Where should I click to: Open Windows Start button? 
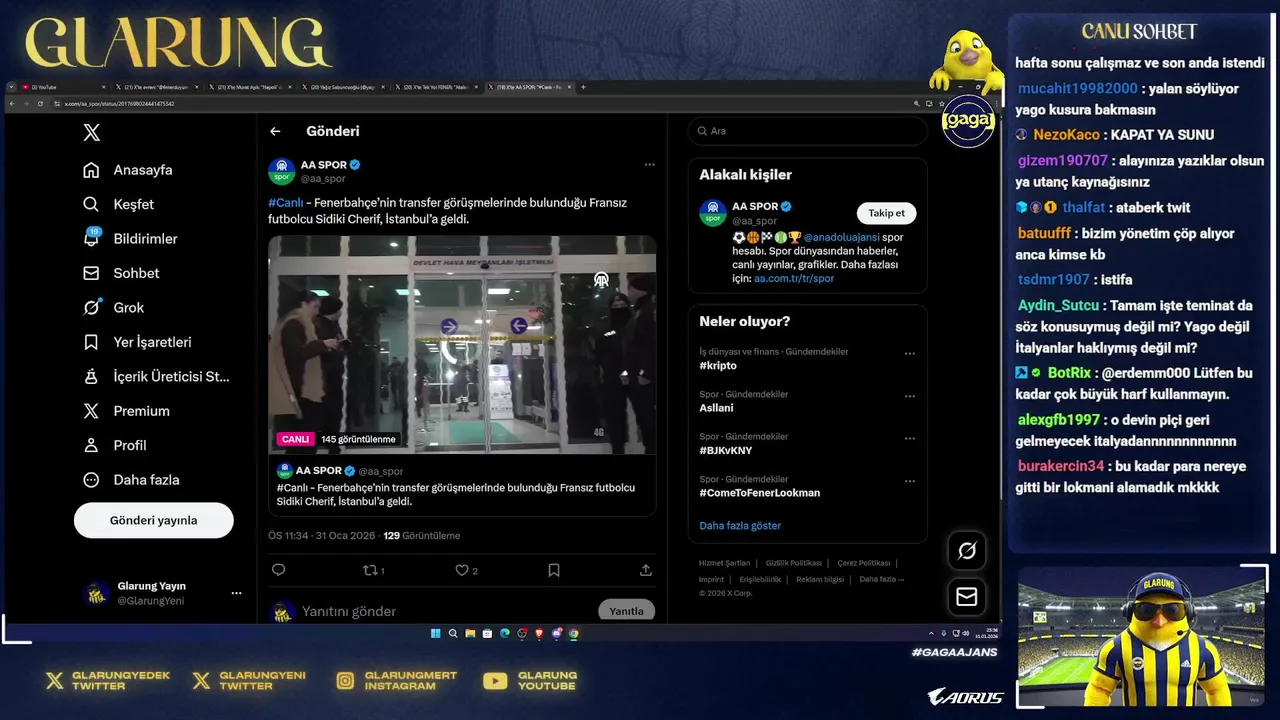click(436, 633)
